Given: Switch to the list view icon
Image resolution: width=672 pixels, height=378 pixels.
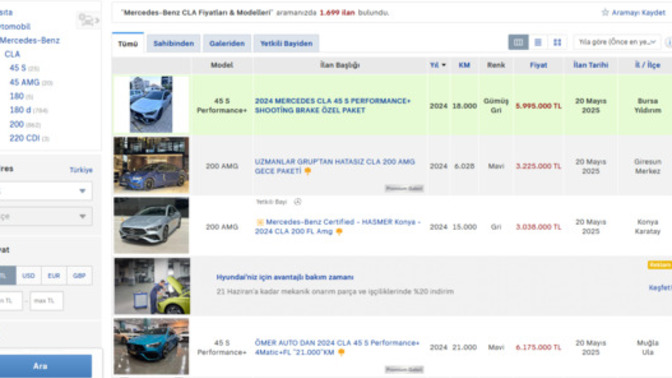Looking at the screenshot, I should [538, 42].
